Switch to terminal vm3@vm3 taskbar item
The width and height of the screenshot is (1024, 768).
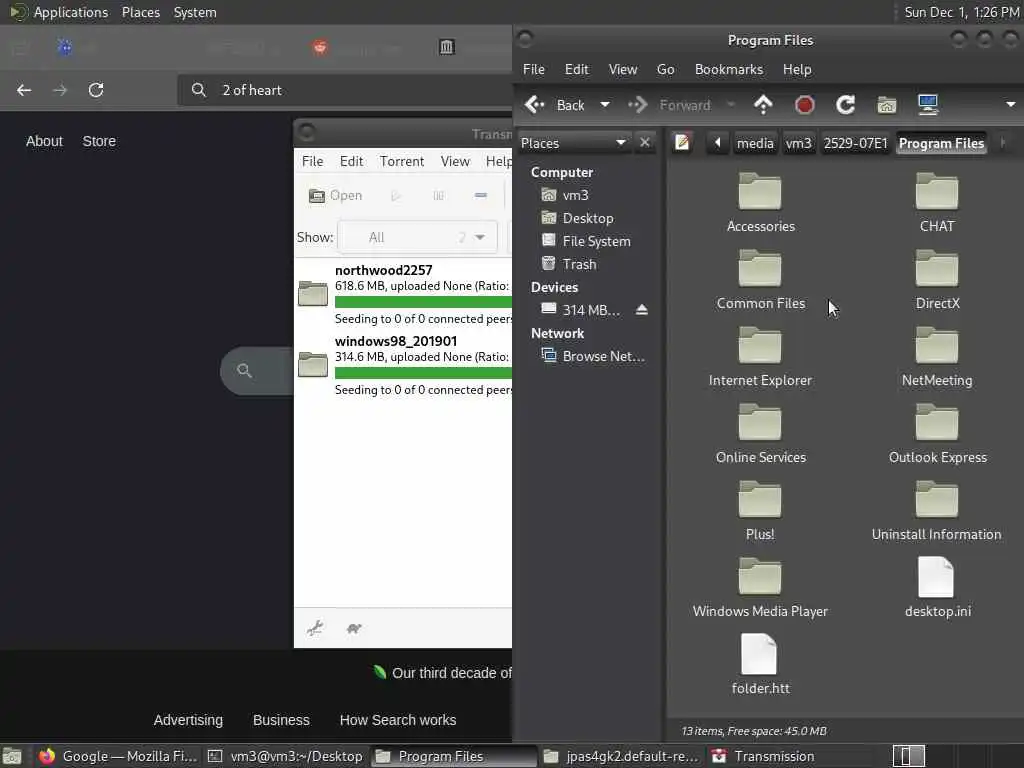click(285, 756)
